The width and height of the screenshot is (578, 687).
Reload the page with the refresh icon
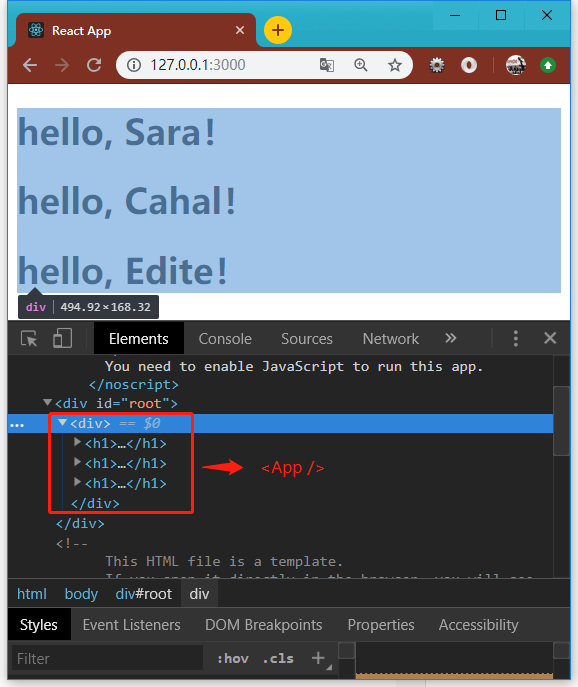pos(94,65)
